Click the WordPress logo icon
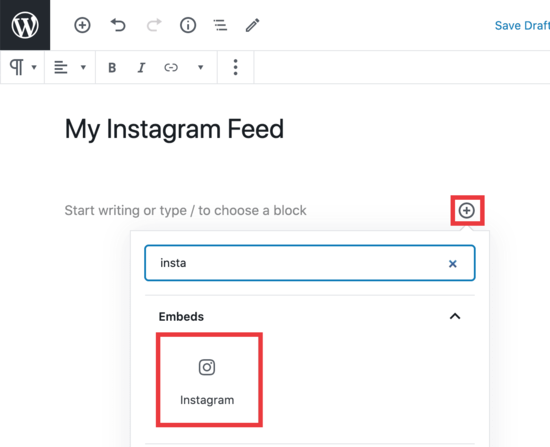The width and height of the screenshot is (550, 447). [x=25, y=25]
